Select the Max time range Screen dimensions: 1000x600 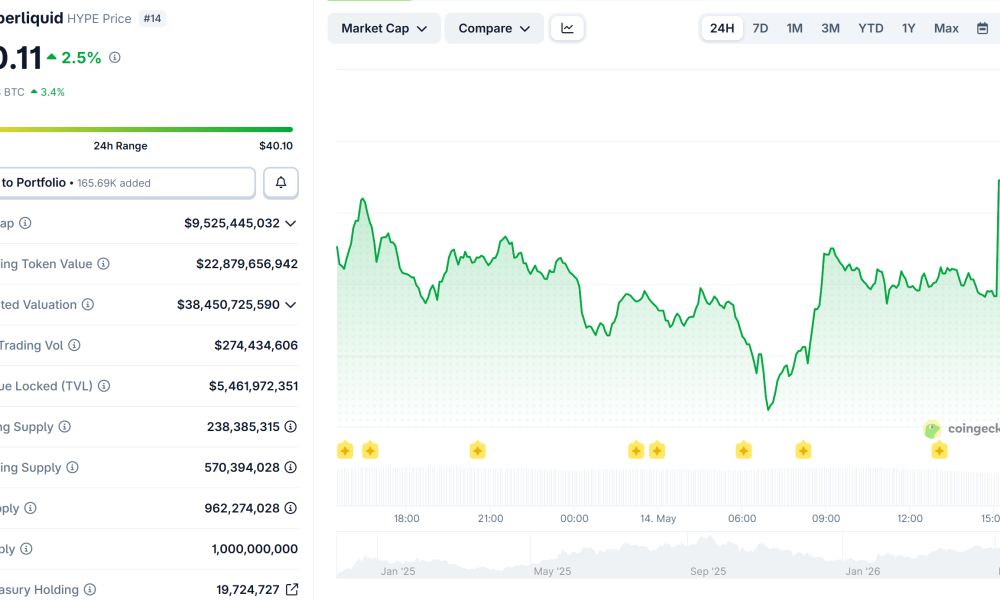tap(946, 28)
